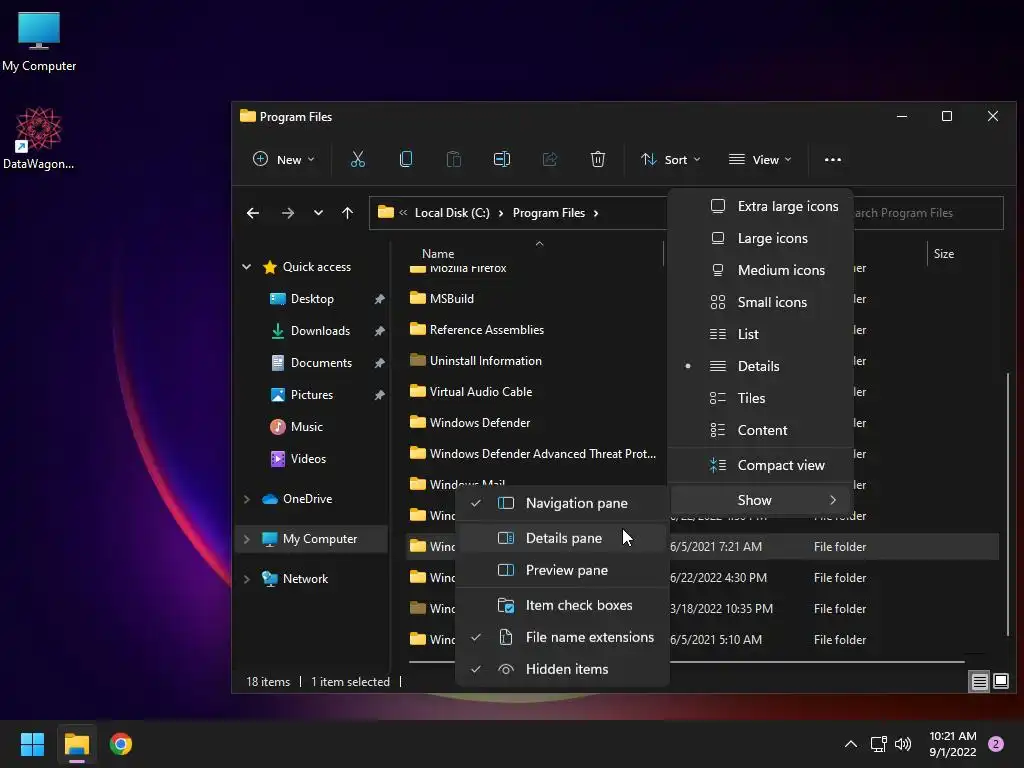Click the network tray icon
1024x768 pixels.
(878, 744)
